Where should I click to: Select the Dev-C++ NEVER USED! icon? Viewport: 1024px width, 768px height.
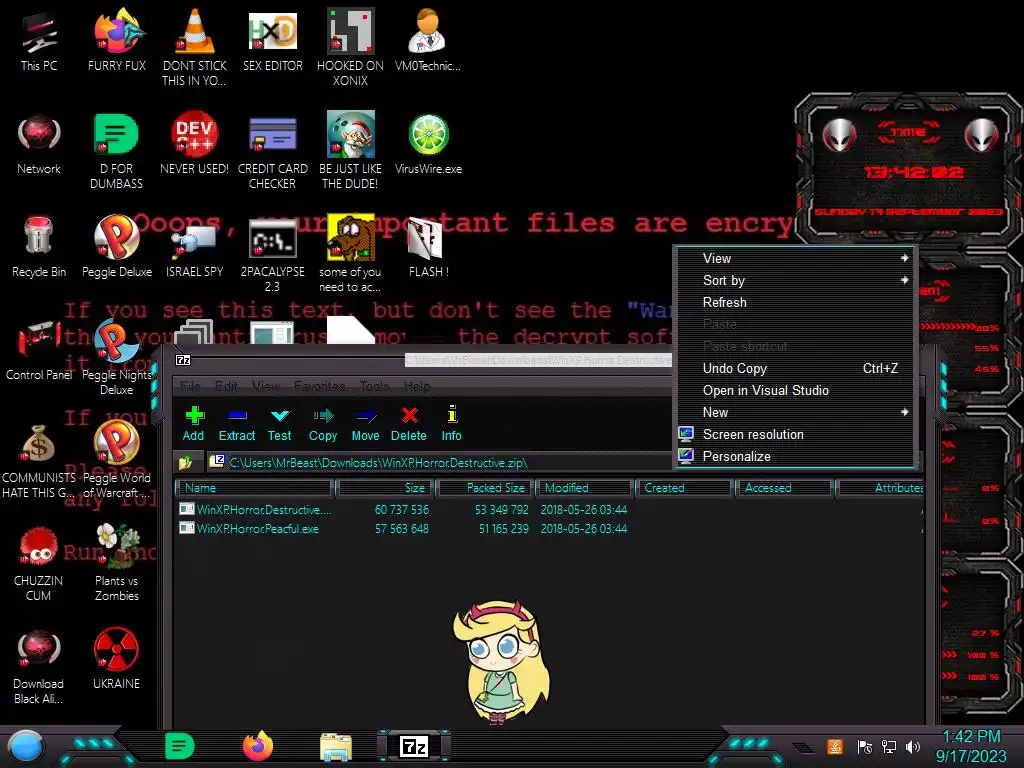tap(195, 144)
